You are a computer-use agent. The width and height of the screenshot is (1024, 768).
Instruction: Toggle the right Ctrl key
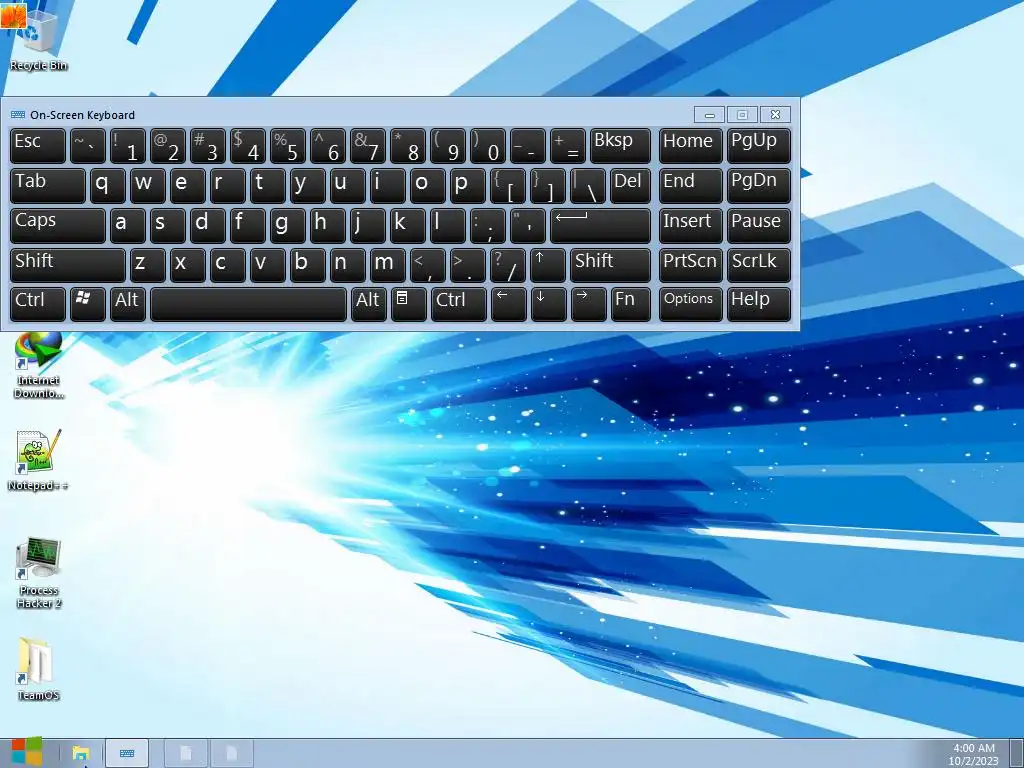(458, 304)
